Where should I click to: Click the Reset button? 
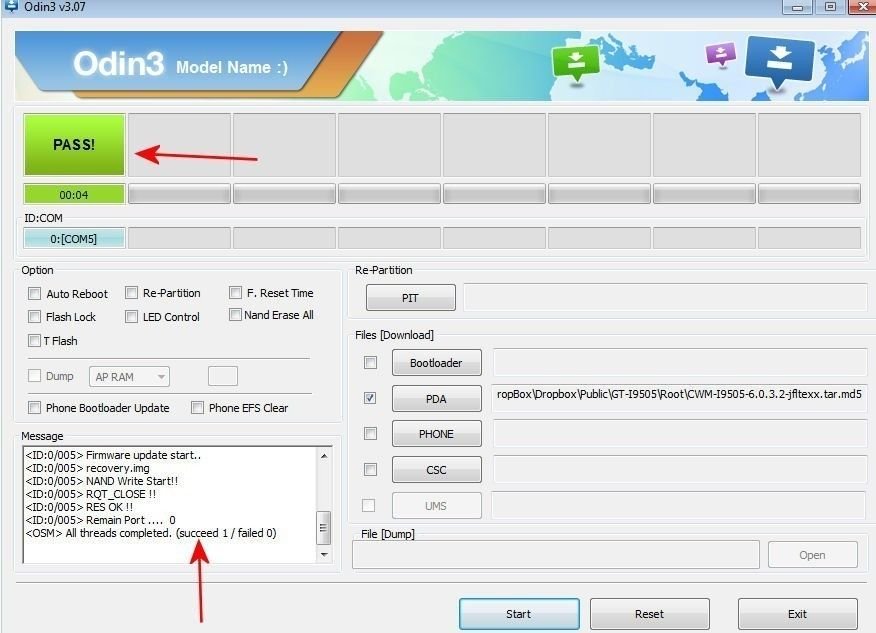pyautogui.click(x=650, y=613)
